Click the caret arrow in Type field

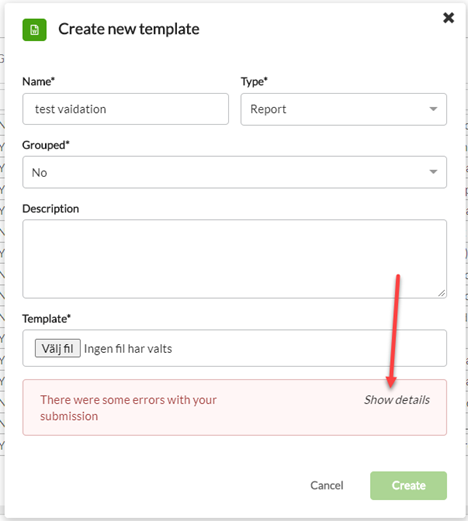pos(433,109)
